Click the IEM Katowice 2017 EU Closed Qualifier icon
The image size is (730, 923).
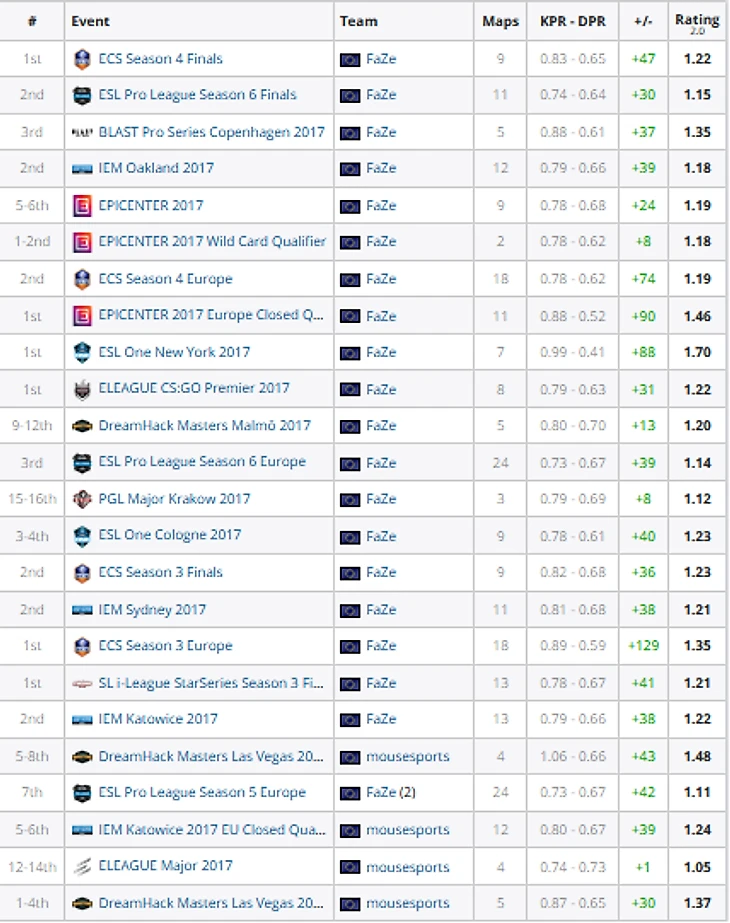pos(82,830)
